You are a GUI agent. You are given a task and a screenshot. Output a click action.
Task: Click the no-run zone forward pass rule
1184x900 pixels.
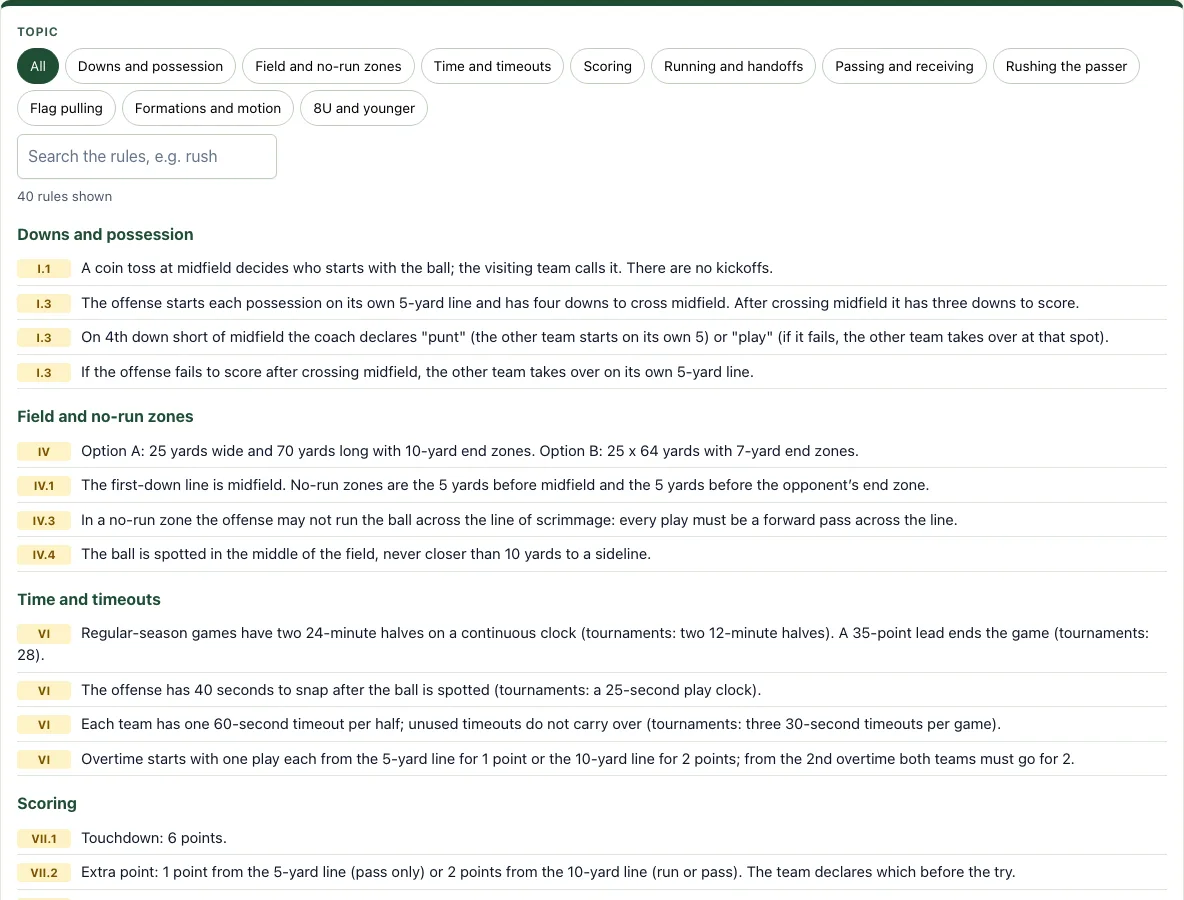tap(519, 519)
